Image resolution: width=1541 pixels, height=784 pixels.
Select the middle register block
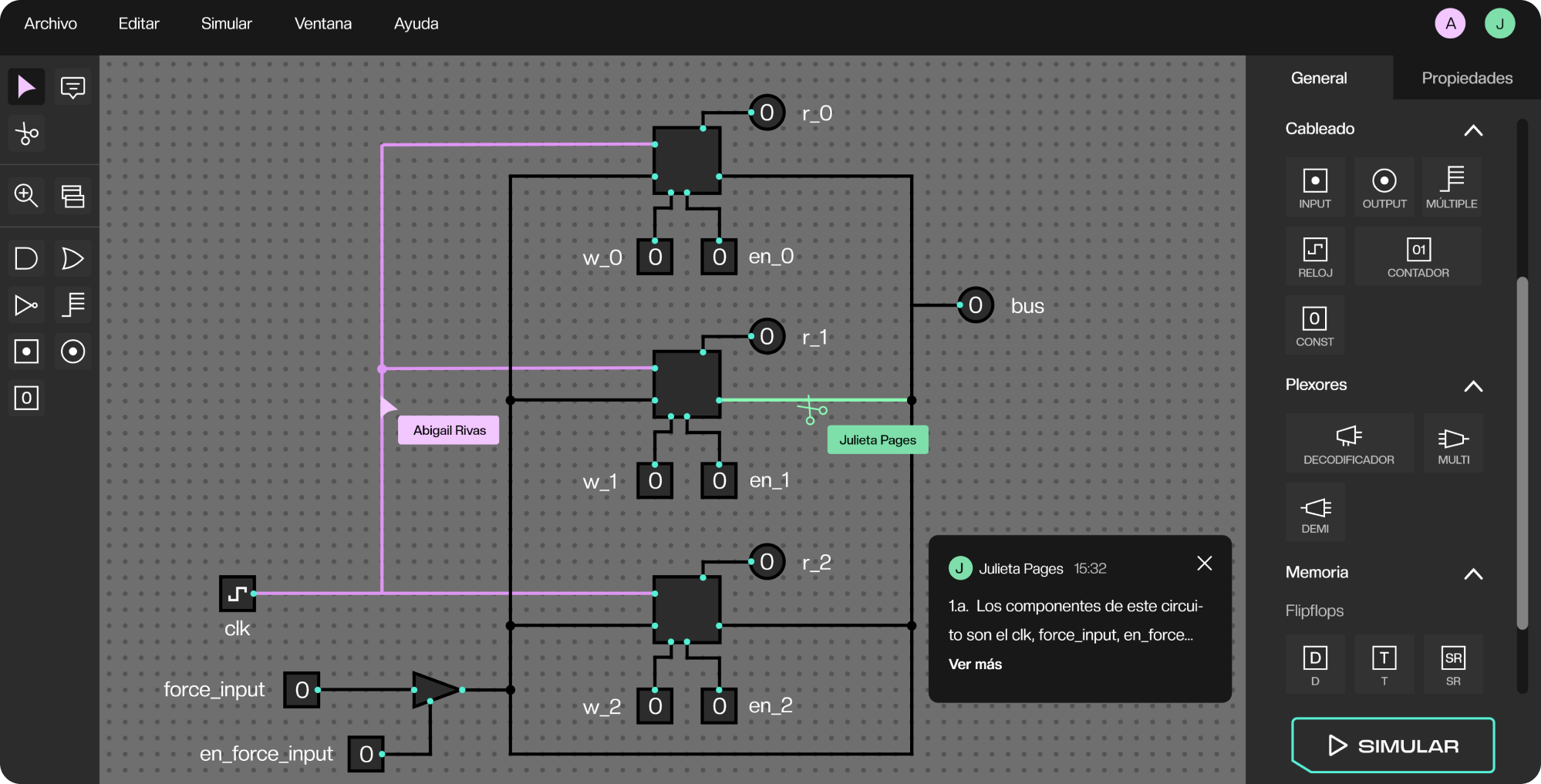pyautogui.click(x=686, y=385)
